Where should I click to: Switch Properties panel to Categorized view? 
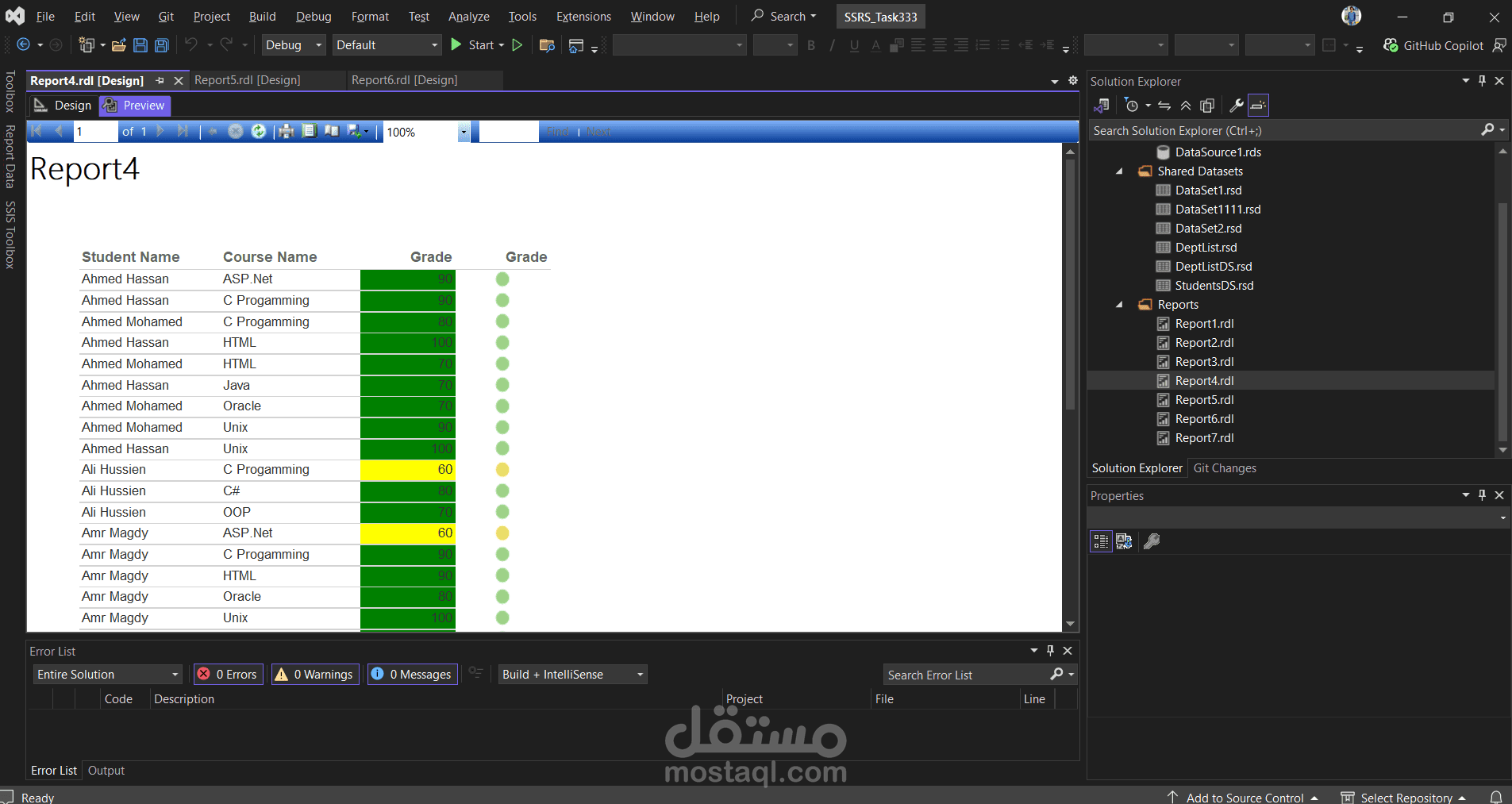pos(1101,541)
